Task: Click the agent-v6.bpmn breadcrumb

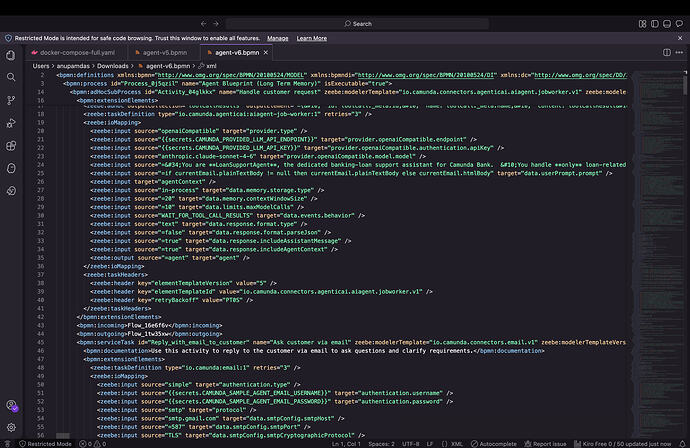Action: click(168, 66)
